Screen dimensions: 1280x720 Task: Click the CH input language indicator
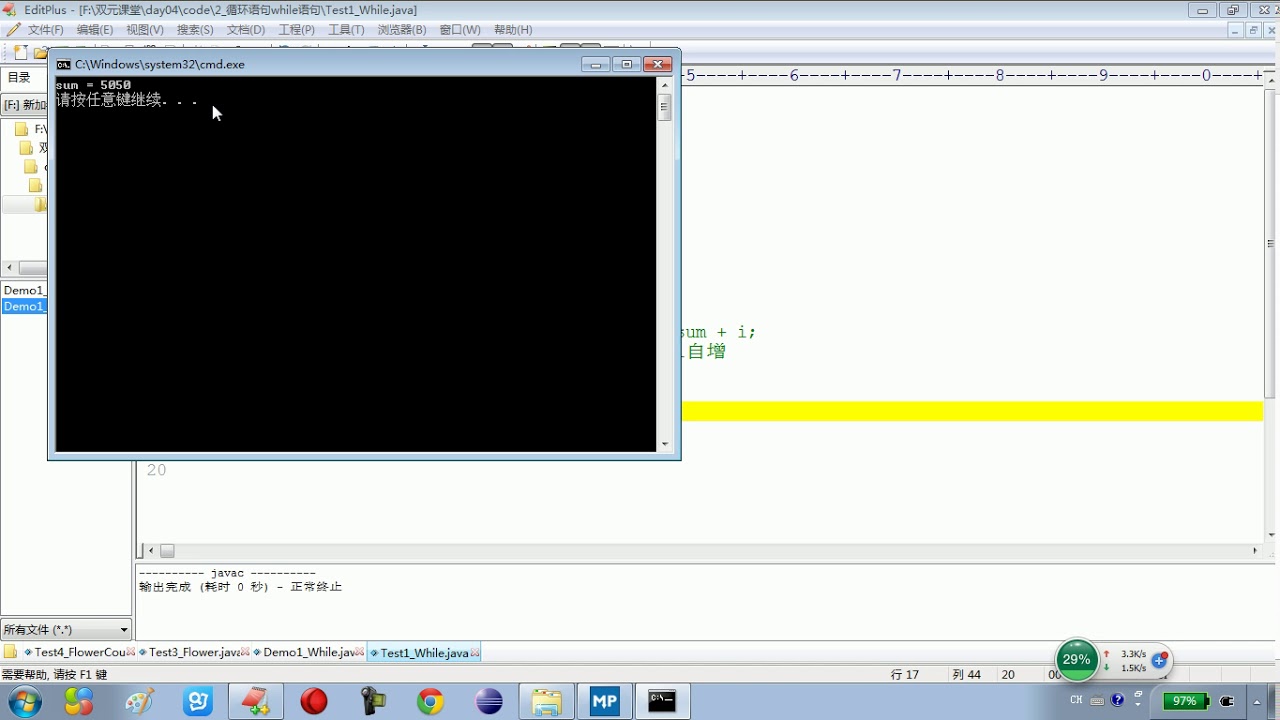click(1076, 700)
